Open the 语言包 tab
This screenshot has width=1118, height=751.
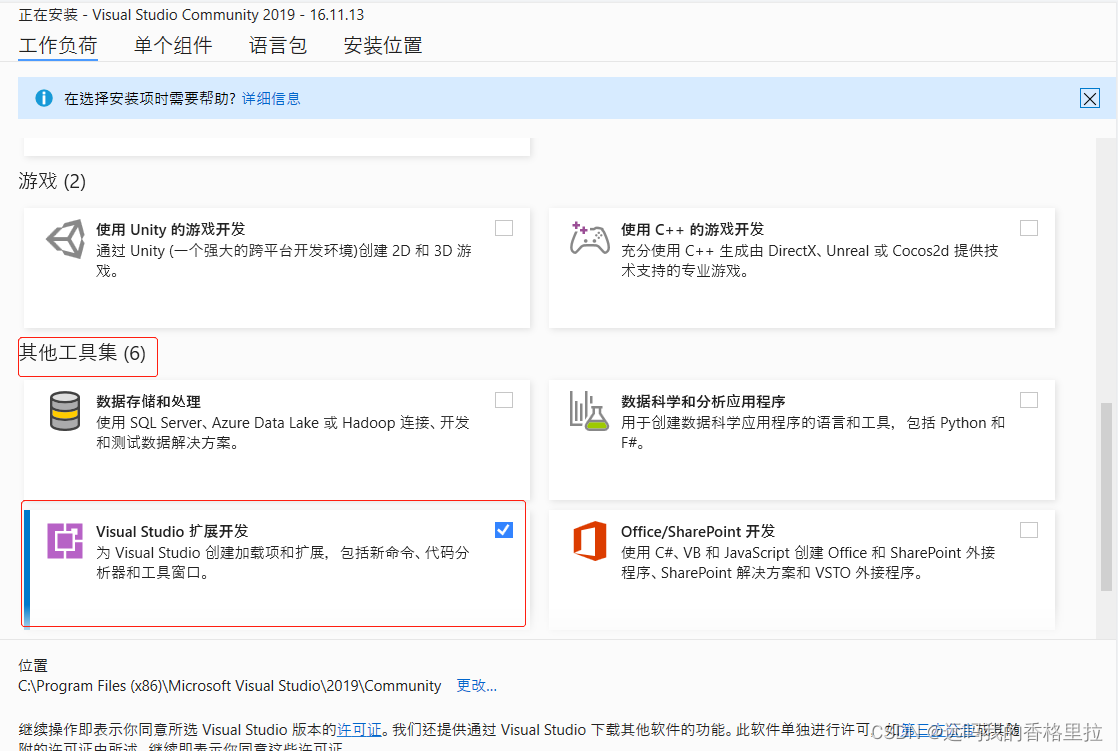(x=278, y=46)
